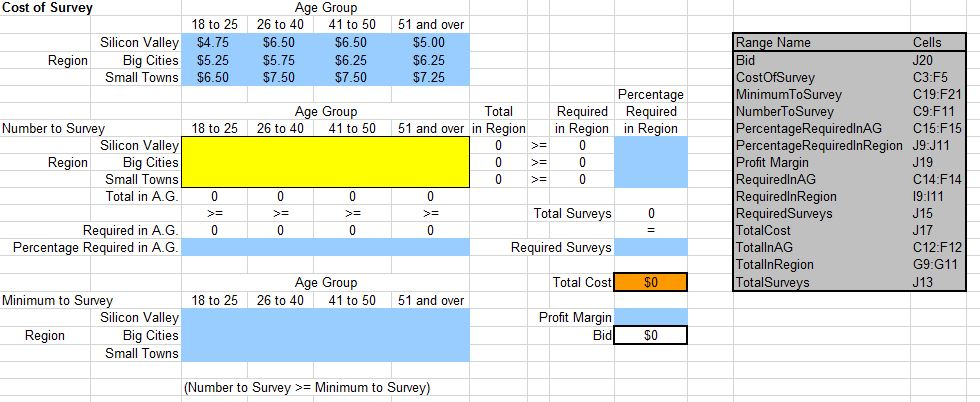
Task: Select the CostOfSurvey range name entry
Action: pos(775,77)
